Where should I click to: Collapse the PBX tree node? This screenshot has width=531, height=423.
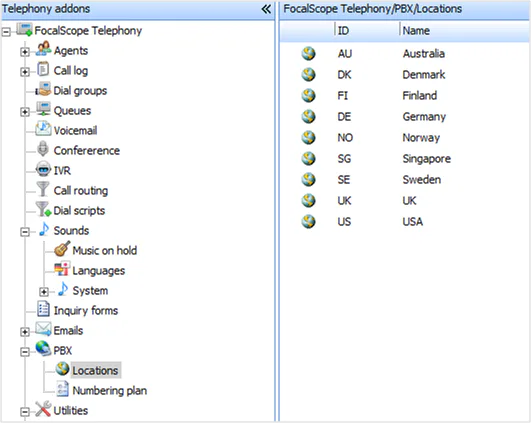point(25,352)
